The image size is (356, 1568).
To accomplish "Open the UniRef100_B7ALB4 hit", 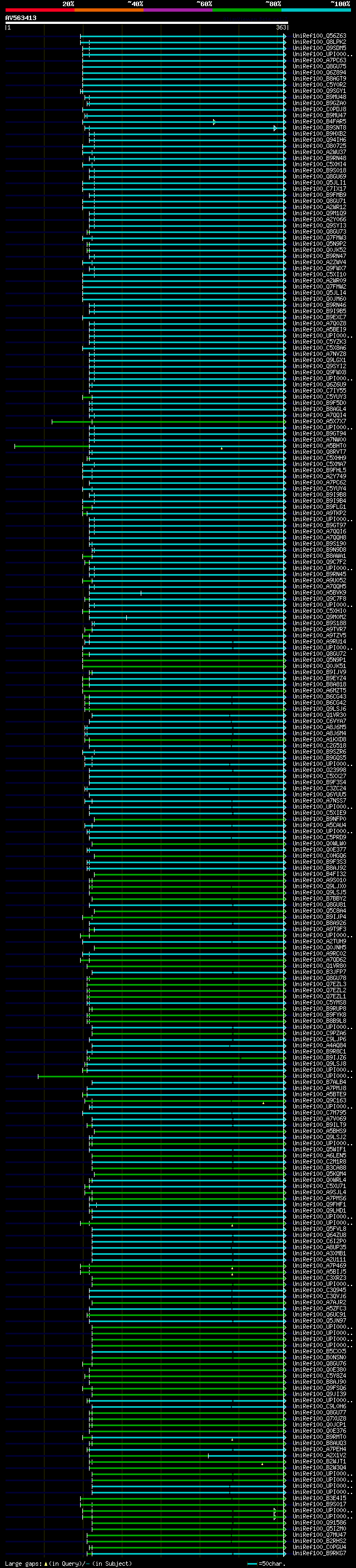I will tap(319, 1082).
